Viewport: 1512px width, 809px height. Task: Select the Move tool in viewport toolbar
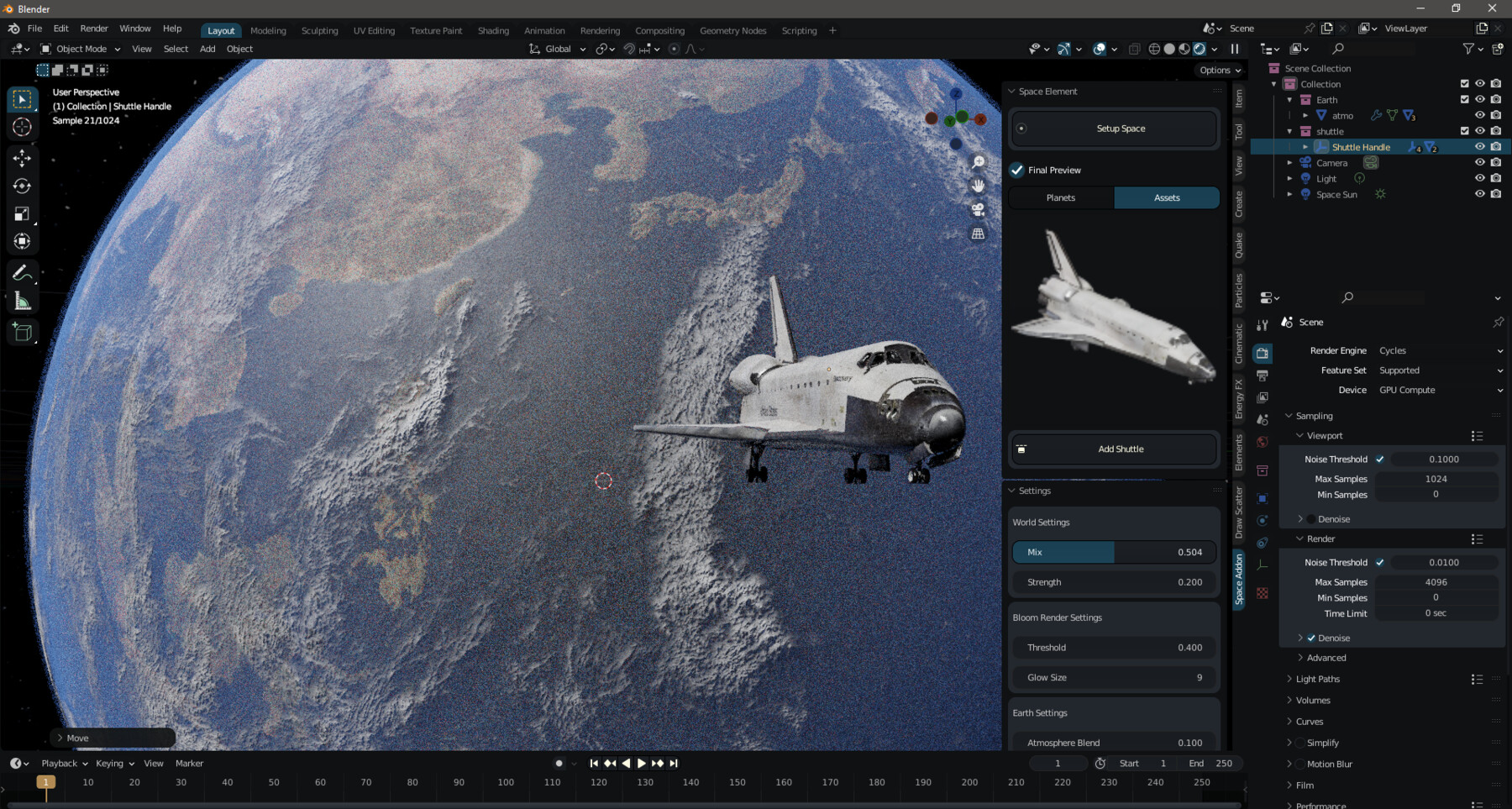click(22, 156)
